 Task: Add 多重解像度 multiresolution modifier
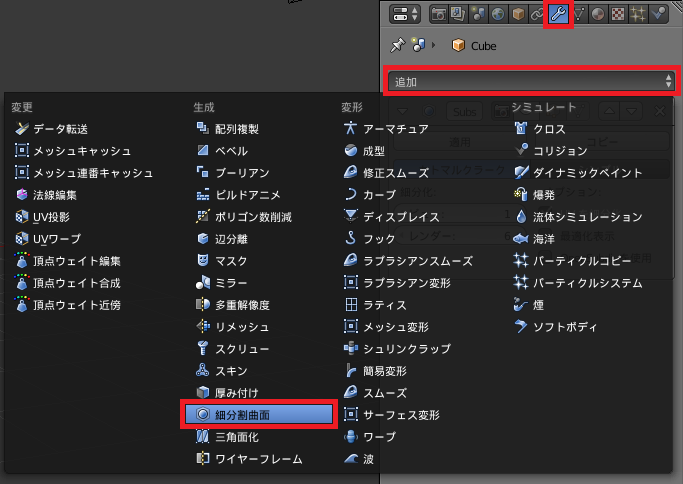click(x=233, y=305)
